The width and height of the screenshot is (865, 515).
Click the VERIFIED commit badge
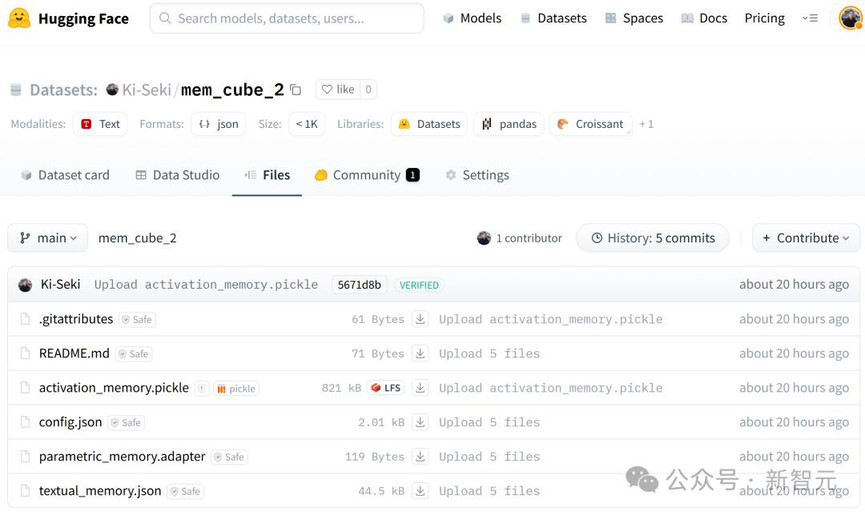[x=419, y=285]
